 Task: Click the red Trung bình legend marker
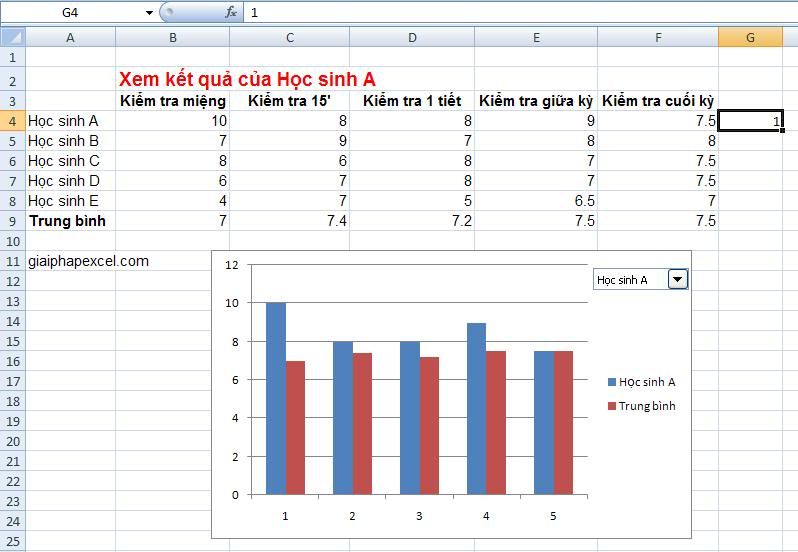point(611,406)
